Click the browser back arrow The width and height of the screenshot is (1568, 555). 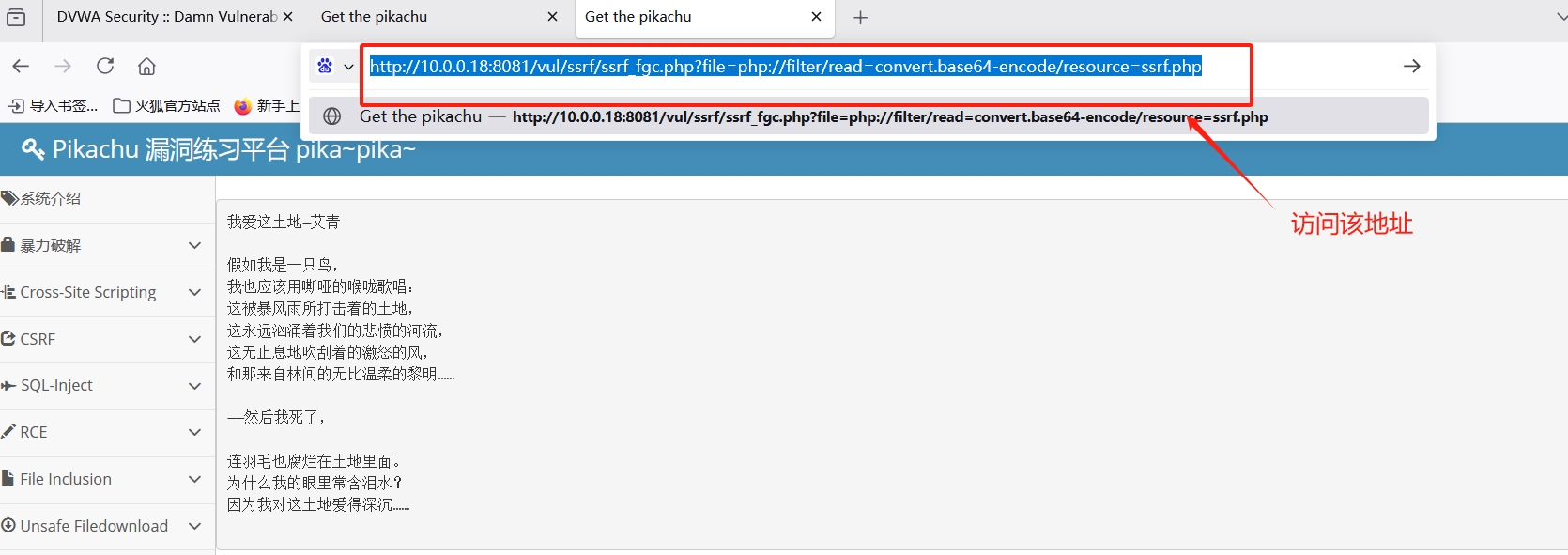pos(21,66)
